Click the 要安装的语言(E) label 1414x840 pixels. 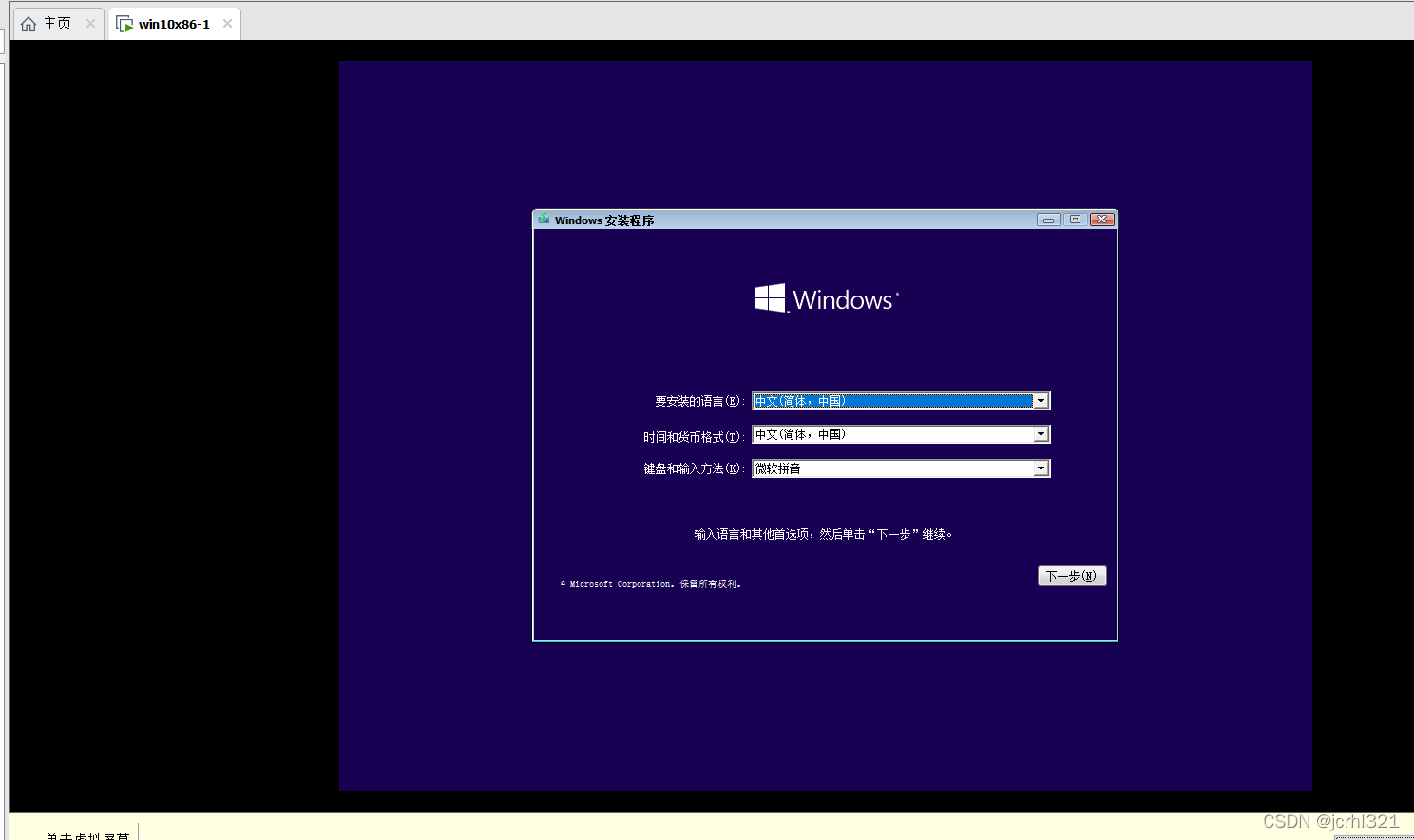[x=699, y=401]
